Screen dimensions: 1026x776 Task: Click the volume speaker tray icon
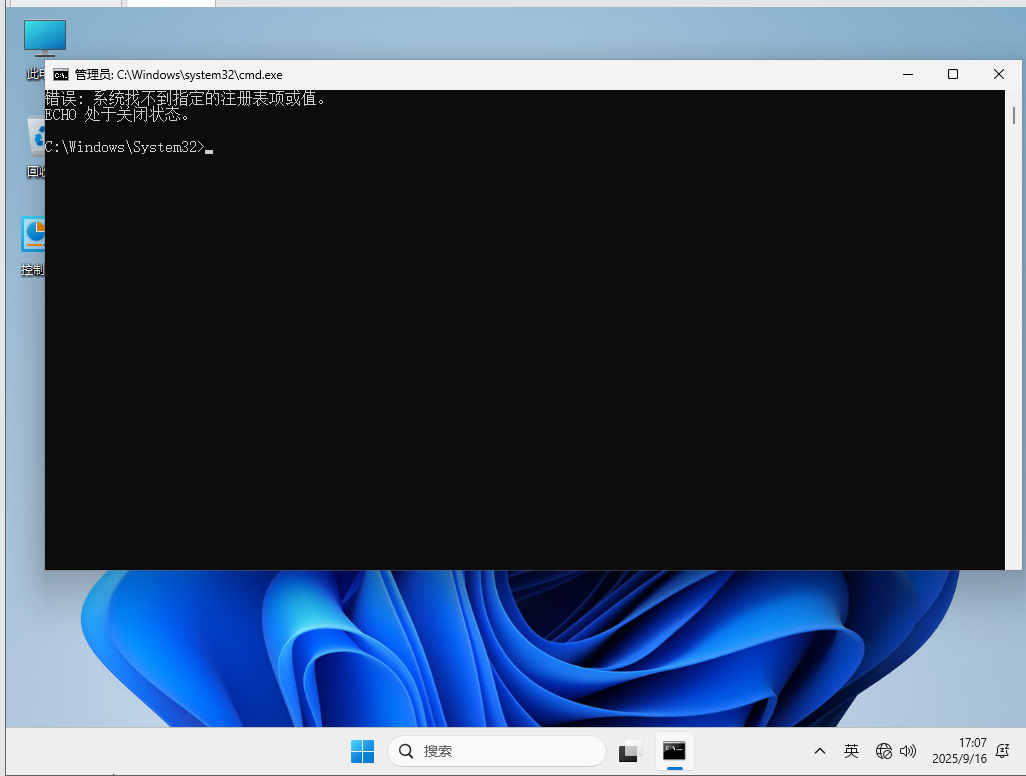click(x=908, y=751)
